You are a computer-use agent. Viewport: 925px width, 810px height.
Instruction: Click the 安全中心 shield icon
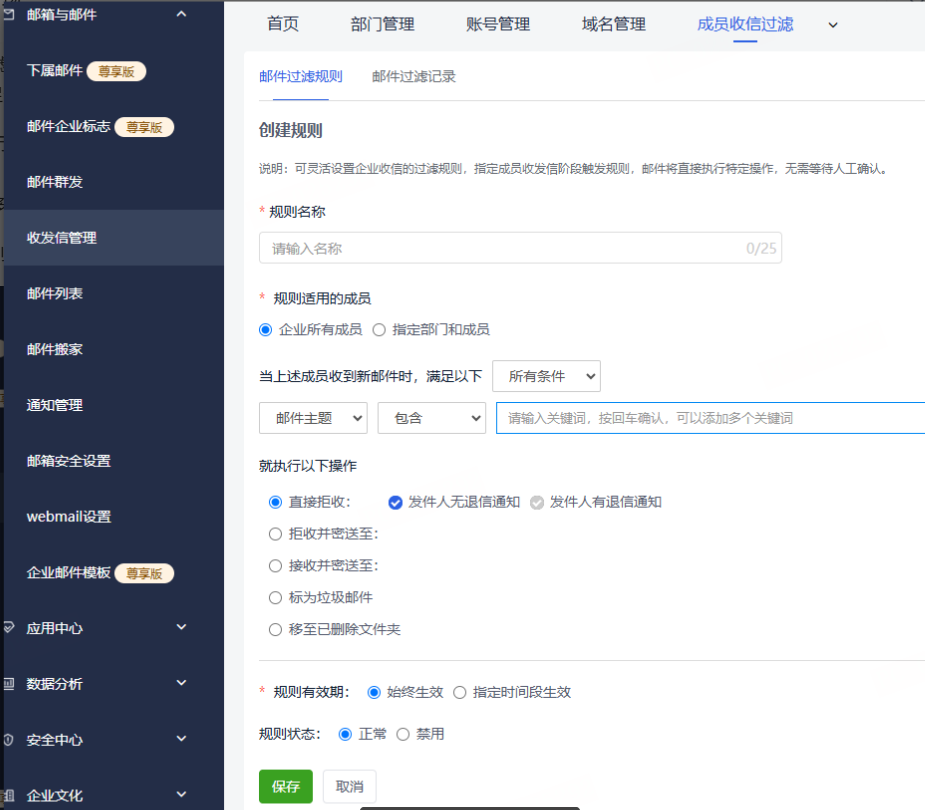(8, 739)
